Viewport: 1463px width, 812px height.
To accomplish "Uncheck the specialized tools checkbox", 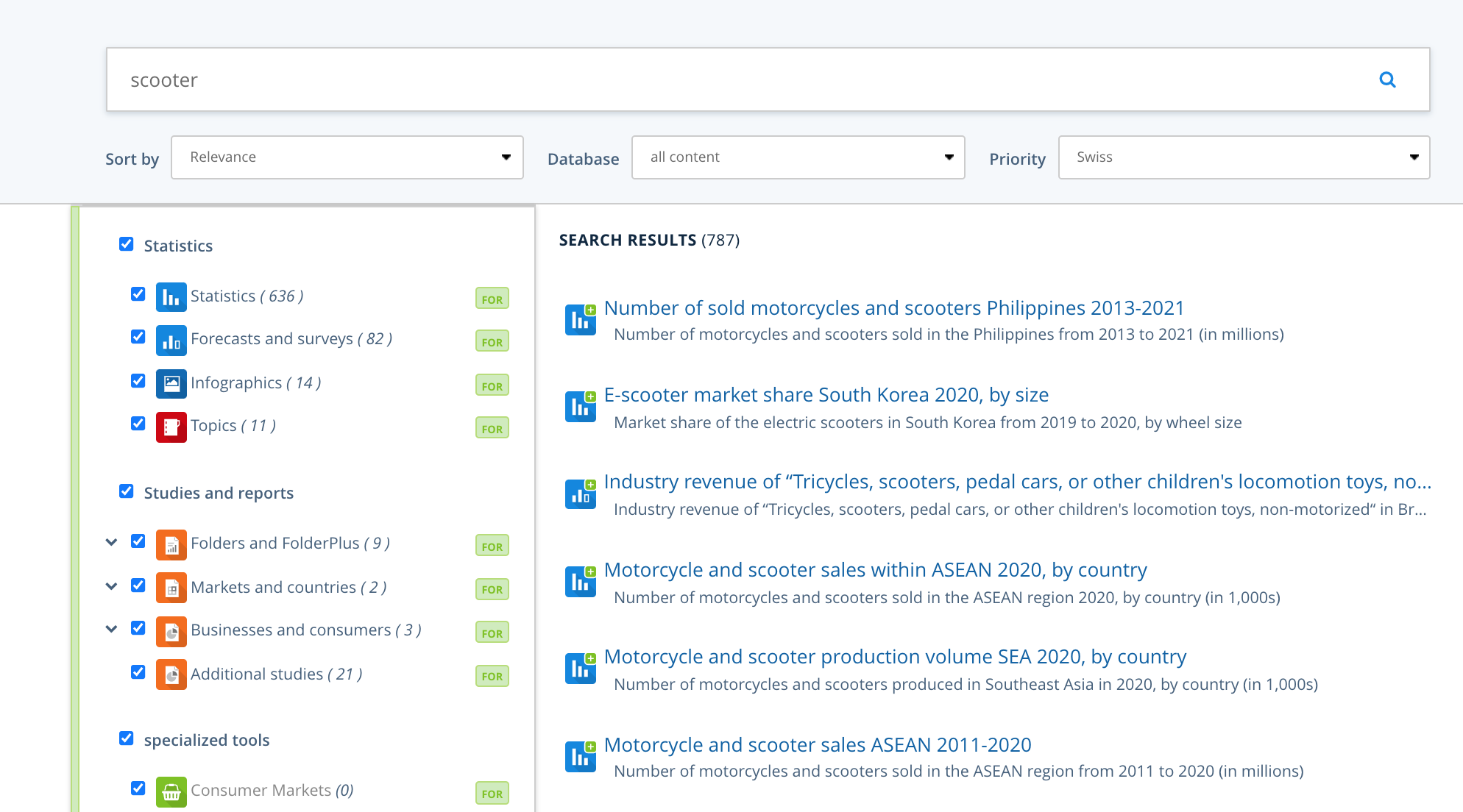I will [127, 738].
